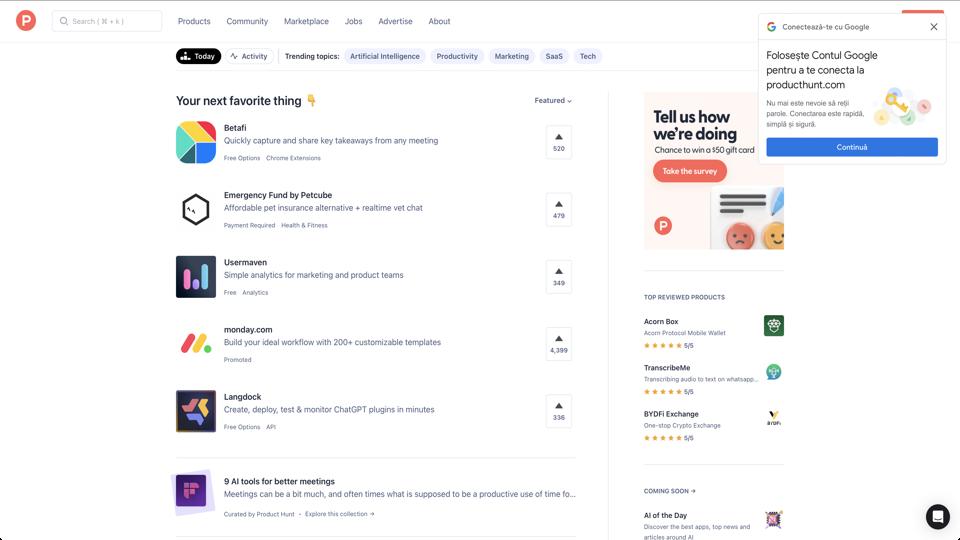Image resolution: width=960 pixels, height=540 pixels.
Task: Open the Emergency Fund by Petcube hexagon icon
Action: [x=196, y=209]
